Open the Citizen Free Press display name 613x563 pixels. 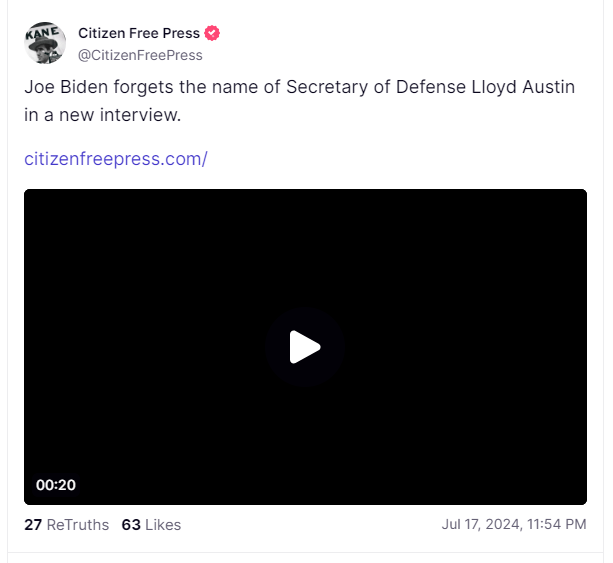(x=139, y=33)
